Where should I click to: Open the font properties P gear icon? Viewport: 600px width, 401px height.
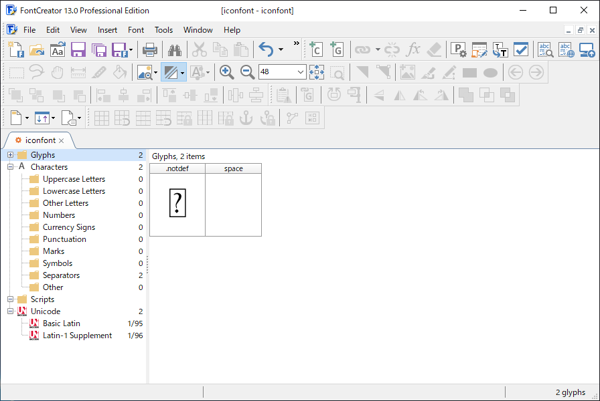tap(458, 50)
